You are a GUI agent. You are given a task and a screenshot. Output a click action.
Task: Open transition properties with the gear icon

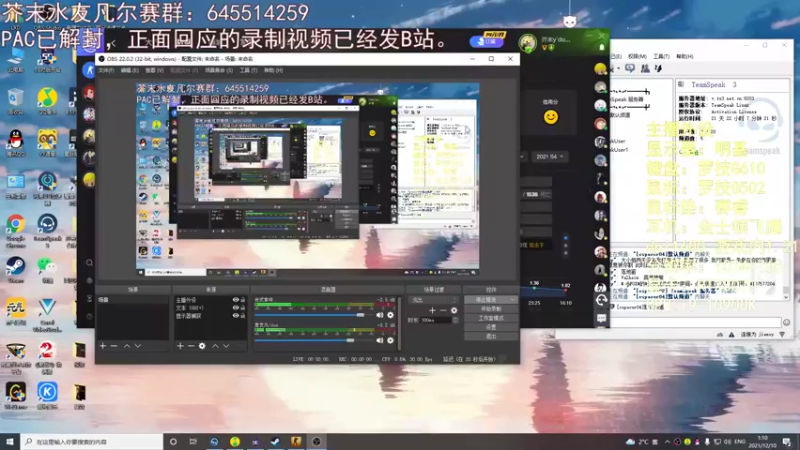[x=454, y=310]
